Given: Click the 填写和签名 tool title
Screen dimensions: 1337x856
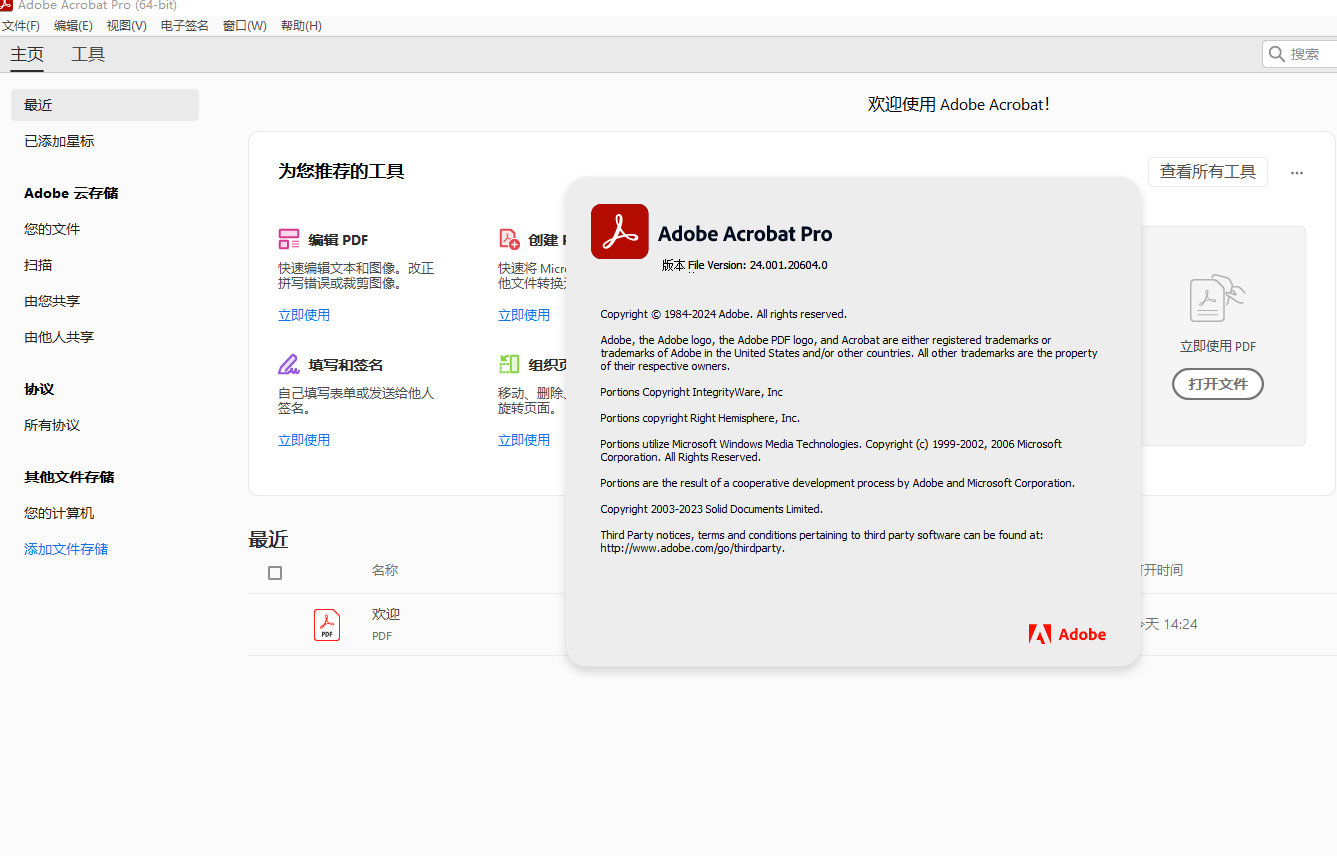Looking at the screenshot, I should [346, 365].
